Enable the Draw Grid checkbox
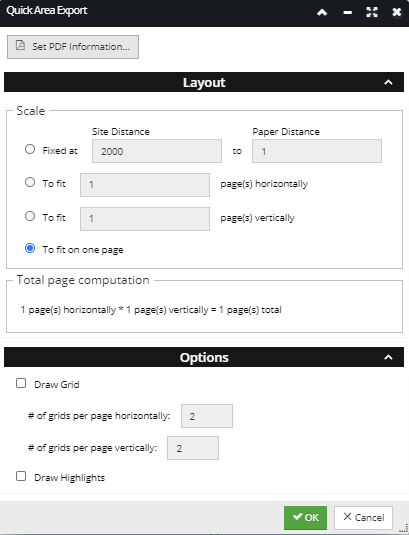Viewport: 409px width, 535px height. pos(21,383)
